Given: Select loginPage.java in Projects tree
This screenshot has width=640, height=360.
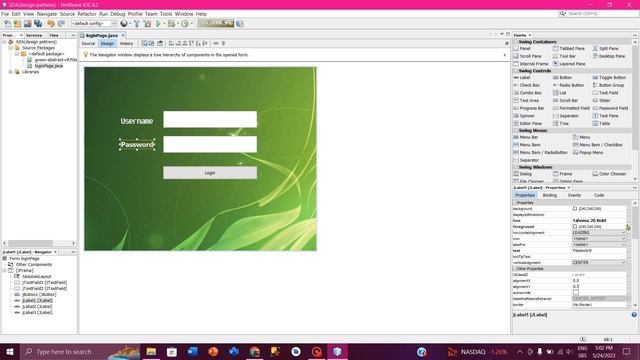Looking at the screenshot, I should tap(49, 66).
